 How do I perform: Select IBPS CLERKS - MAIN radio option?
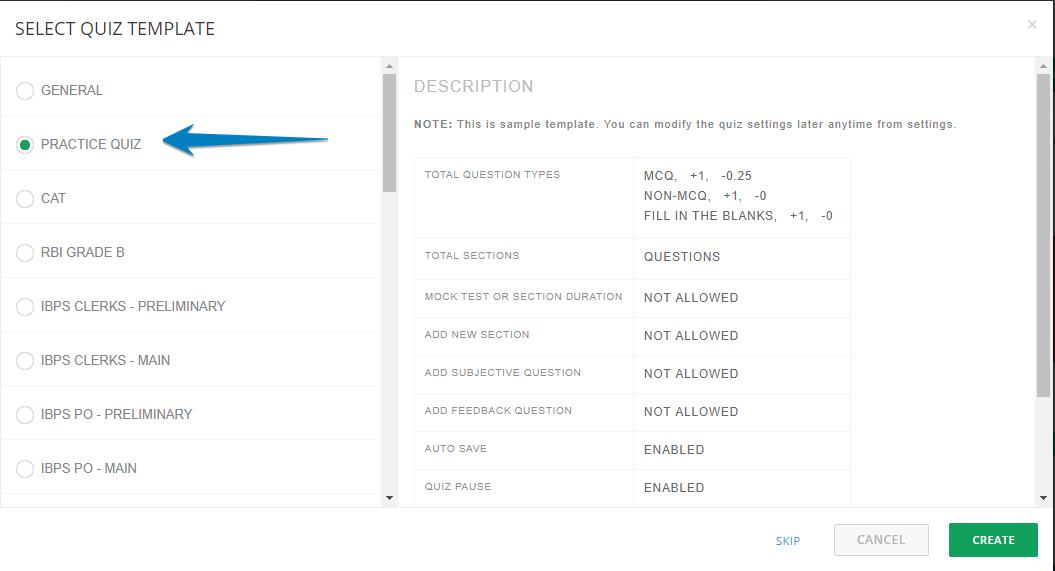tap(25, 360)
